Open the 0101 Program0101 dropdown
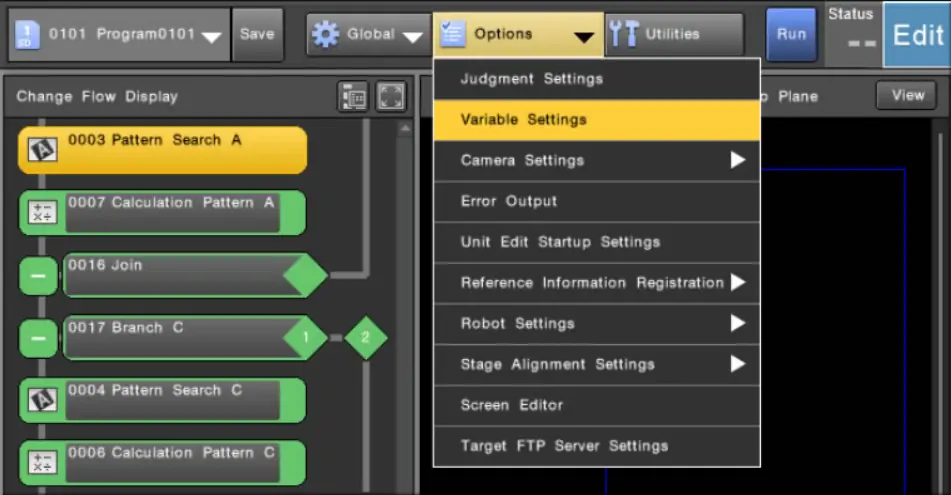The height and width of the screenshot is (495, 951). 119,35
